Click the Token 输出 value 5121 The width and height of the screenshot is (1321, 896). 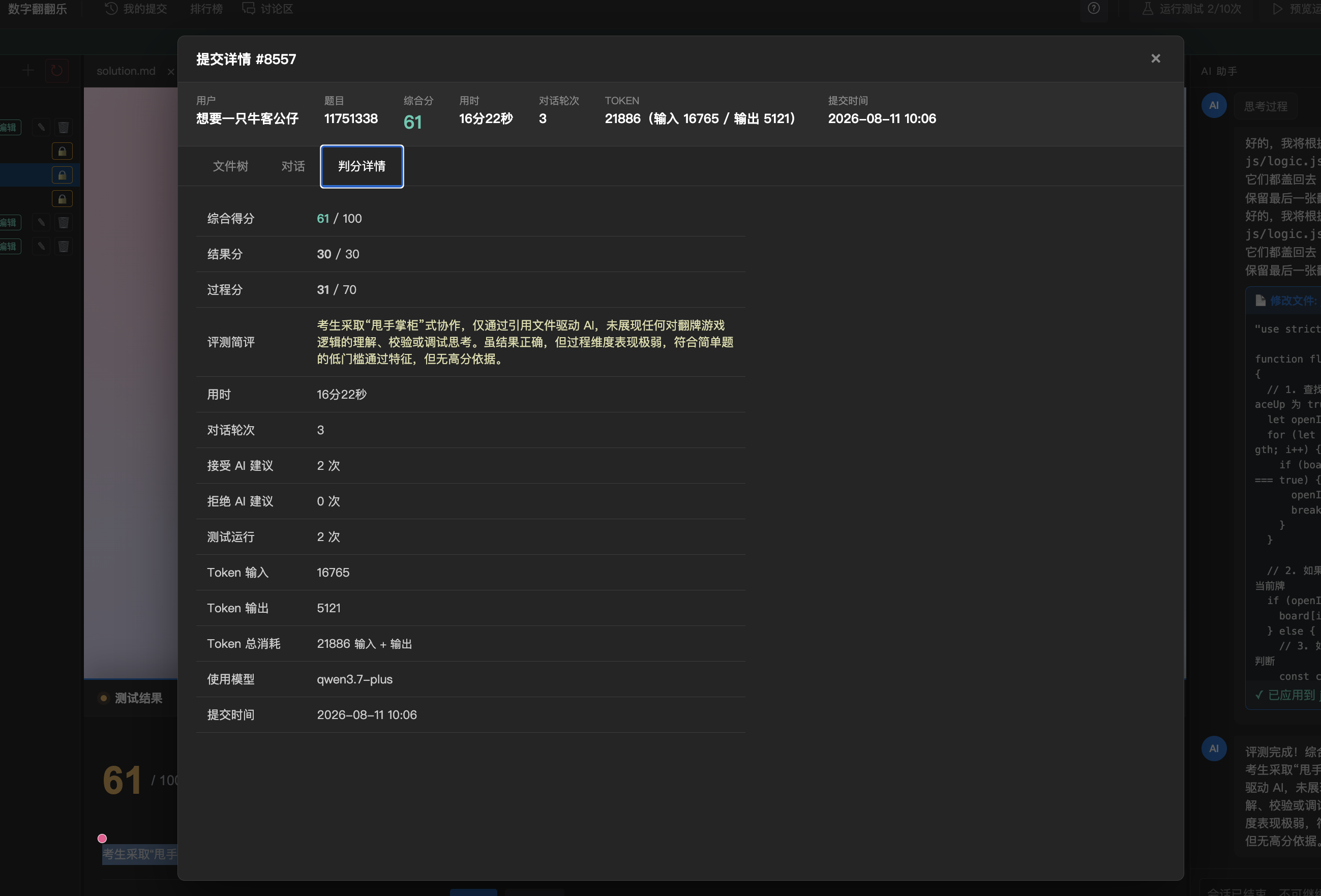(328, 608)
